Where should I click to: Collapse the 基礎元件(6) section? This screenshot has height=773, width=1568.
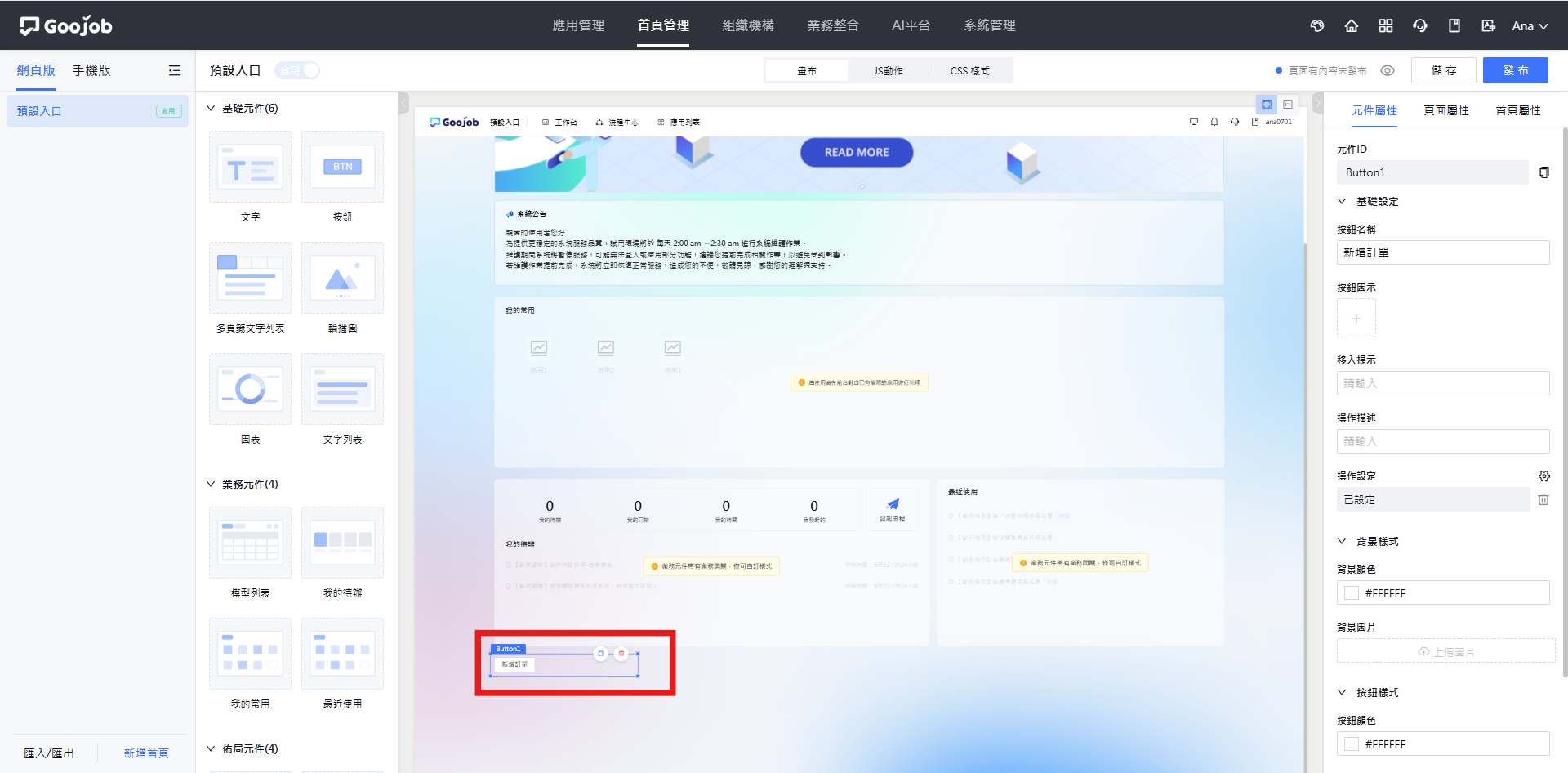point(211,108)
